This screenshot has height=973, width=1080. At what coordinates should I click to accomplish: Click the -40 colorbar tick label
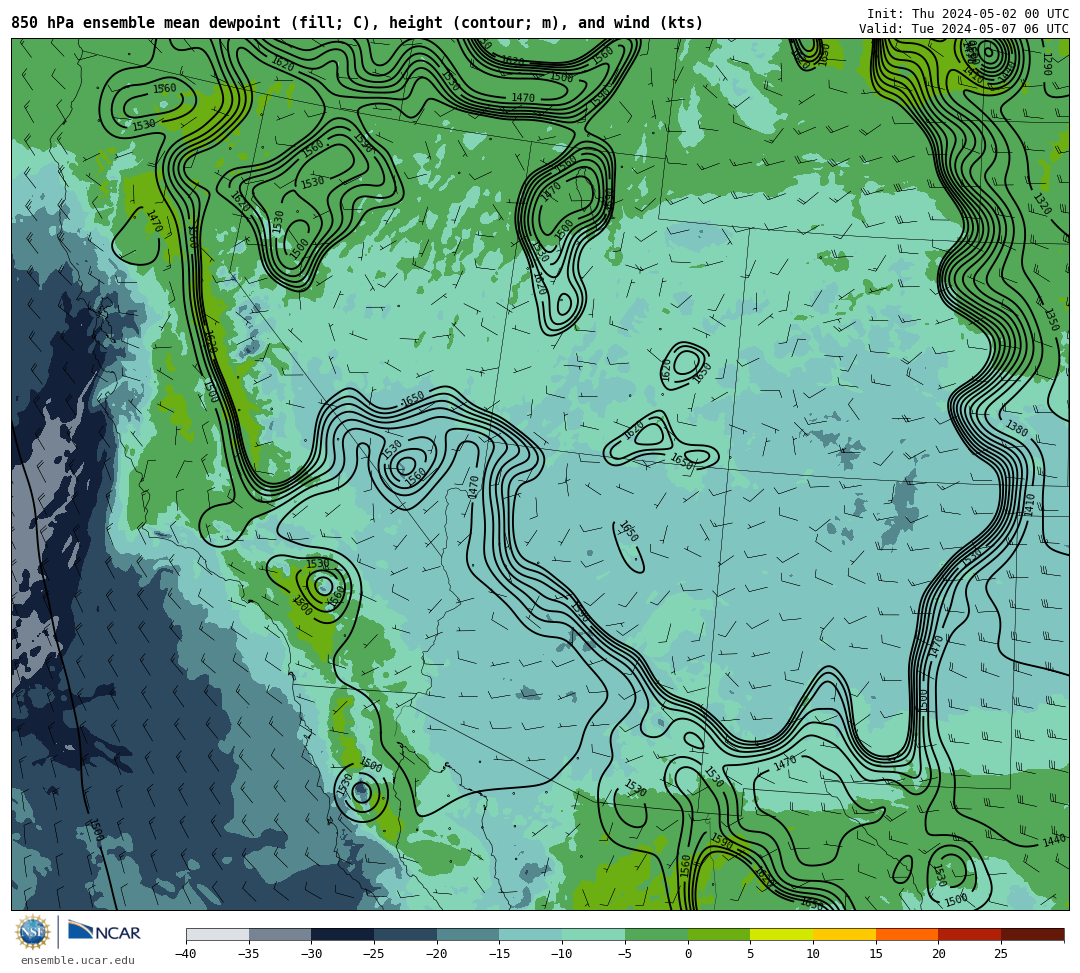coord(185,954)
